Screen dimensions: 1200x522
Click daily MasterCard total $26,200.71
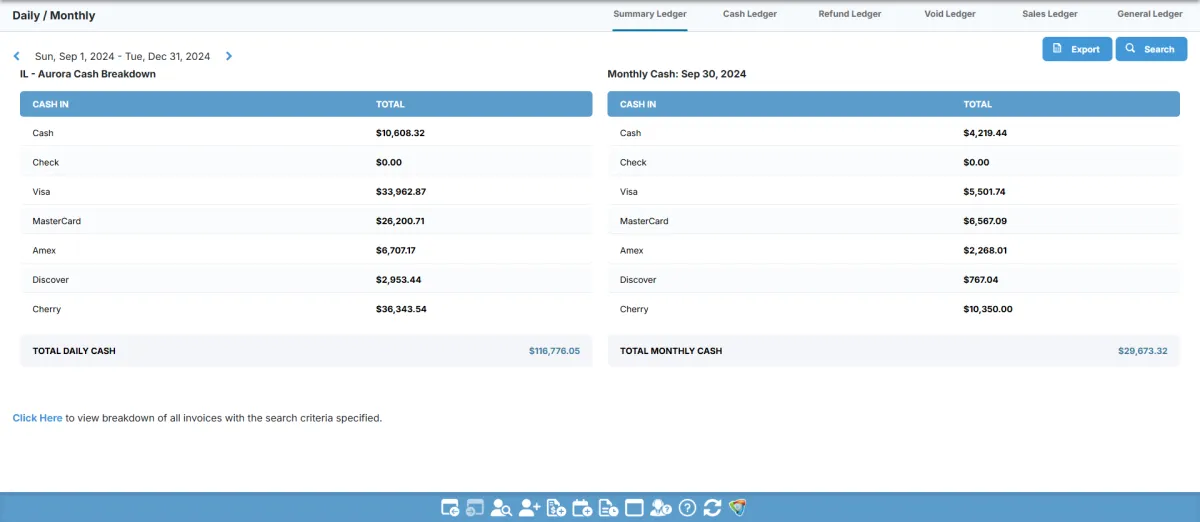click(400, 221)
